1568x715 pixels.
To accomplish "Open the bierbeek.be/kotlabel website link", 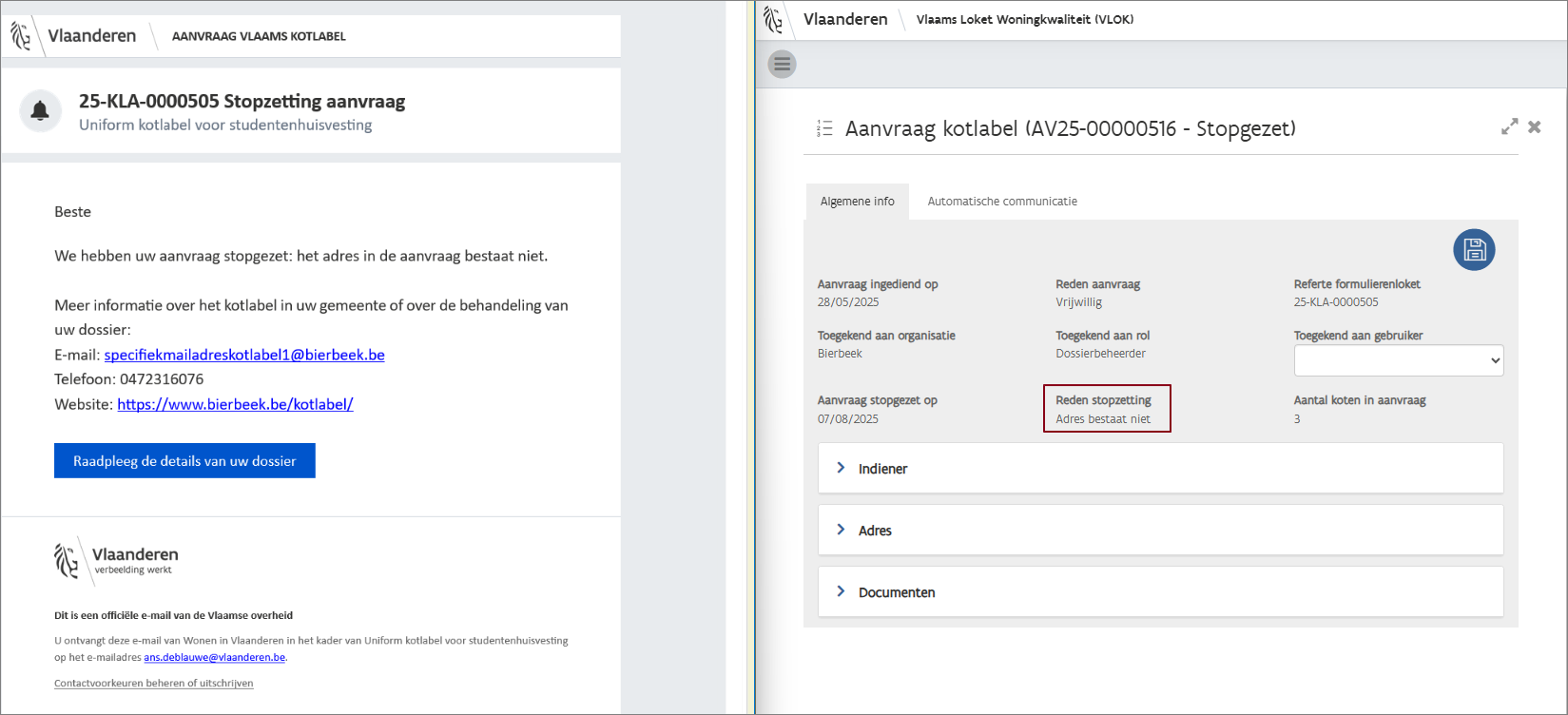I will tap(235, 404).
